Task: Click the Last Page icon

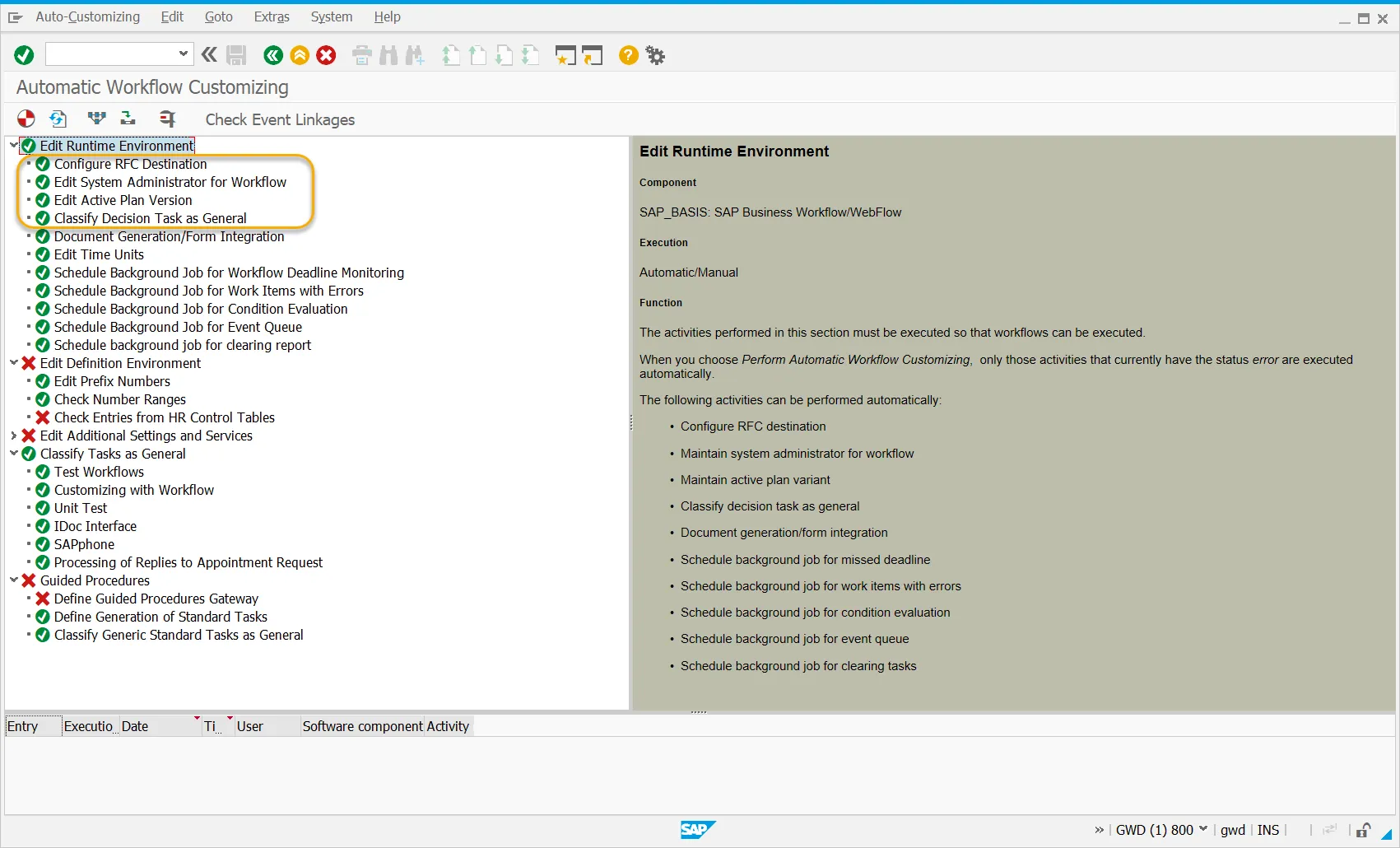Action: click(531, 55)
